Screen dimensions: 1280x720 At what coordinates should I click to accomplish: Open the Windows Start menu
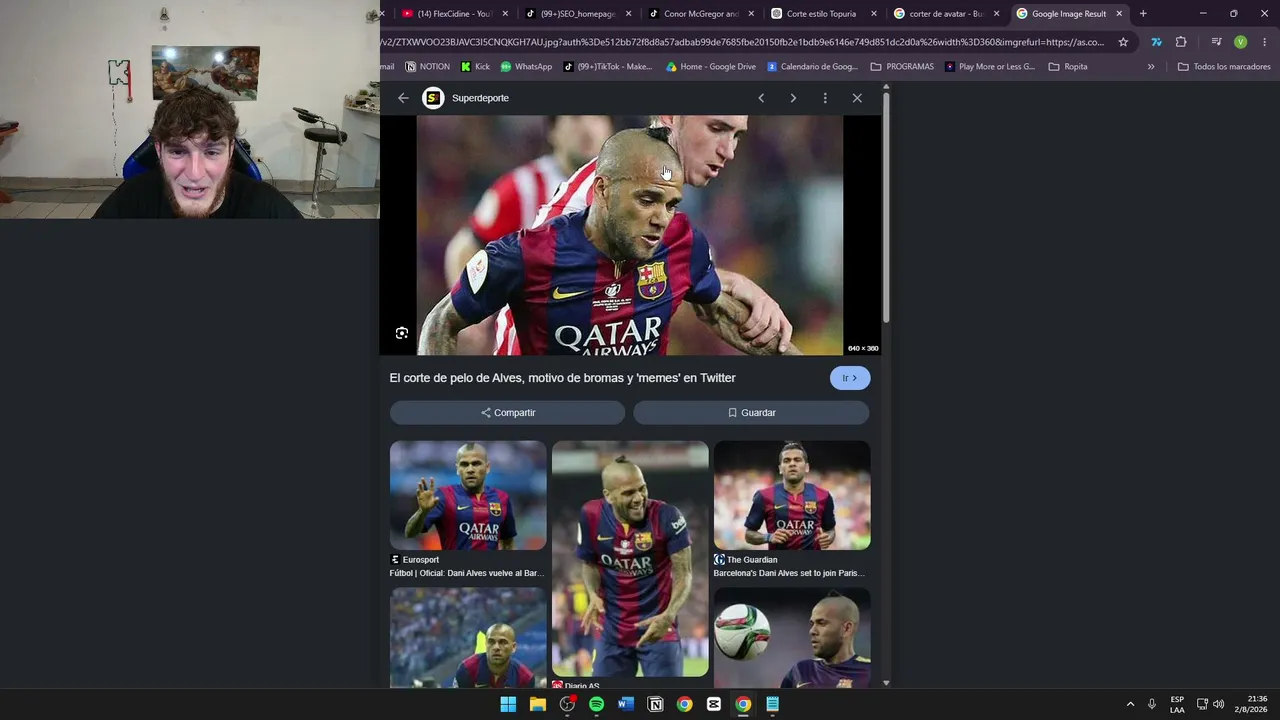click(x=508, y=704)
